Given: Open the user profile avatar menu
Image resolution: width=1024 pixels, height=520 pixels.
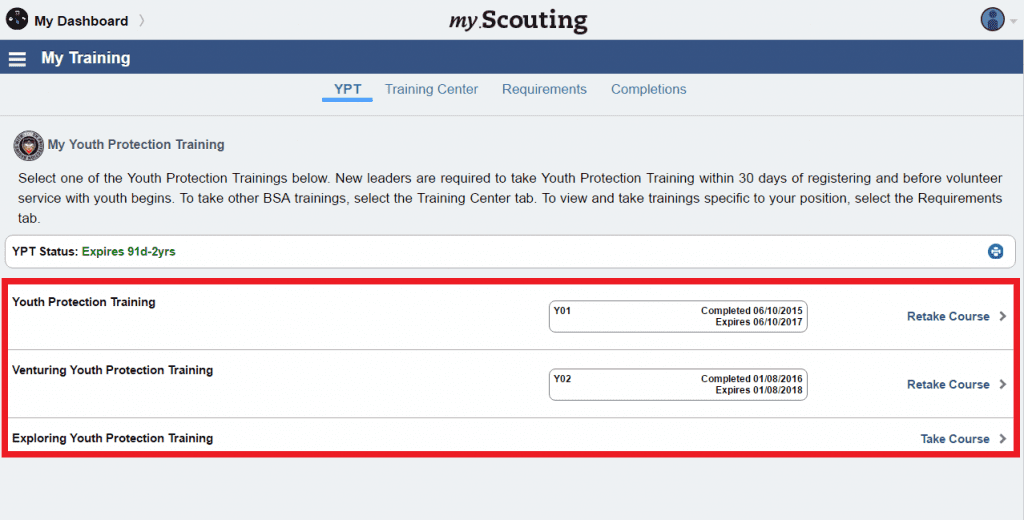Looking at the screenshot, I should [992, 19].
